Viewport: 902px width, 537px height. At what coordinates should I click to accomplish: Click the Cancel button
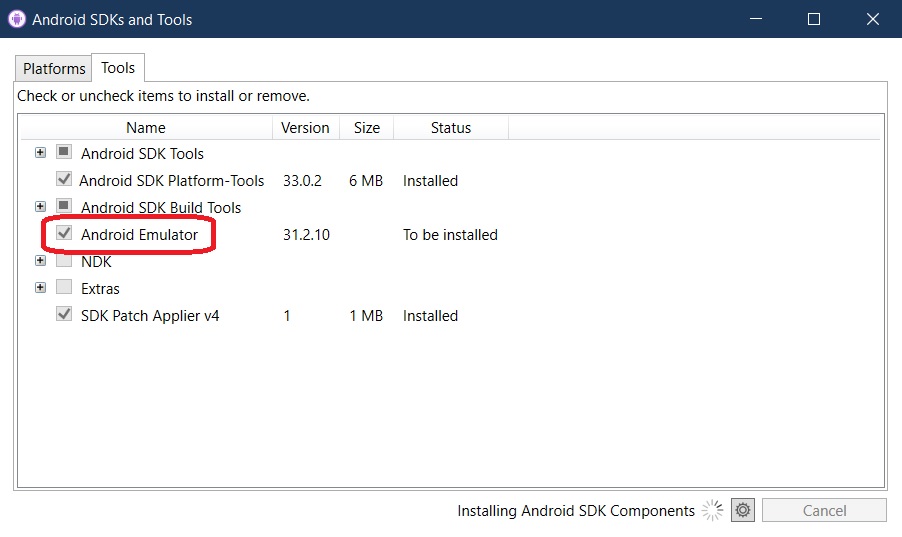pyautogui.click(x=824, y=511)
